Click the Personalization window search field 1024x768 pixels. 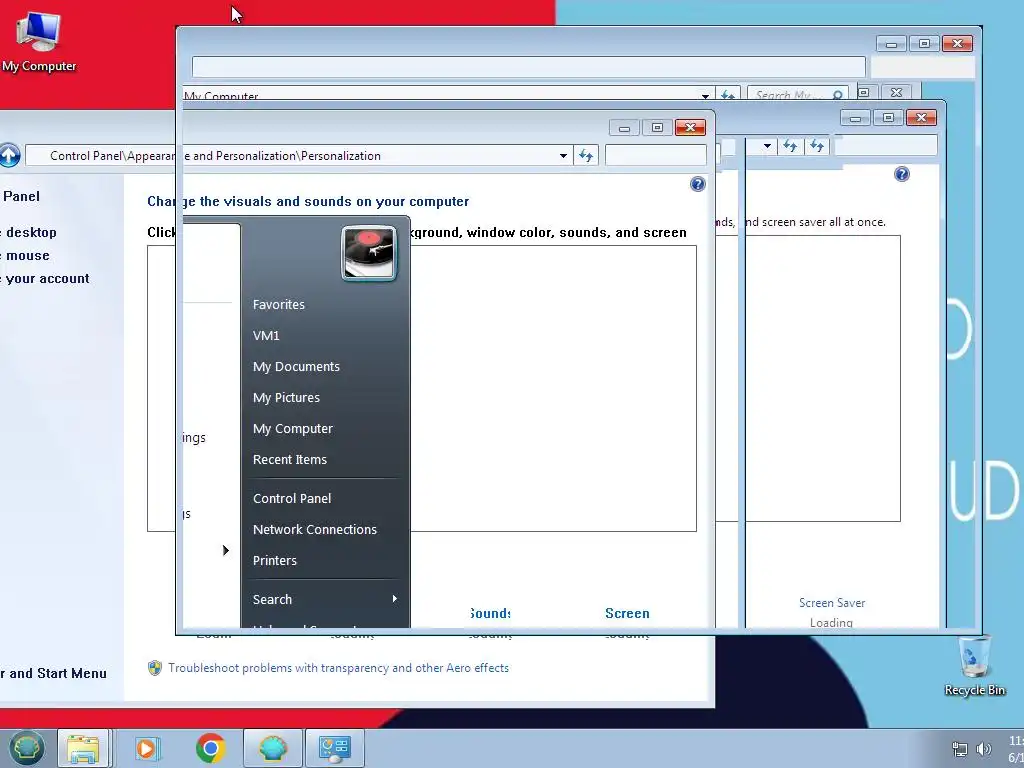[656, 155]
